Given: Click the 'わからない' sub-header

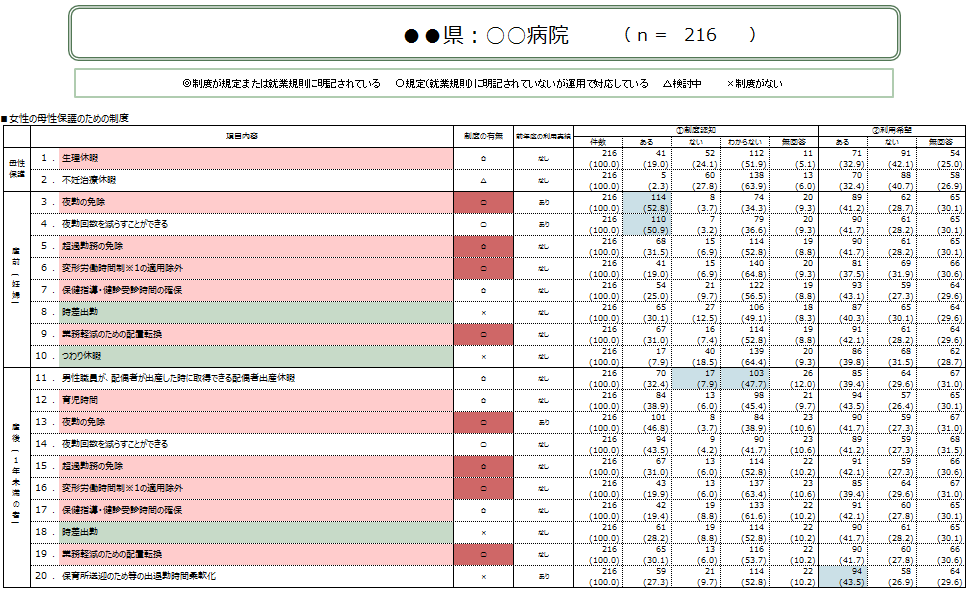Looking at the screenshot, I should [x=745, y=142].
